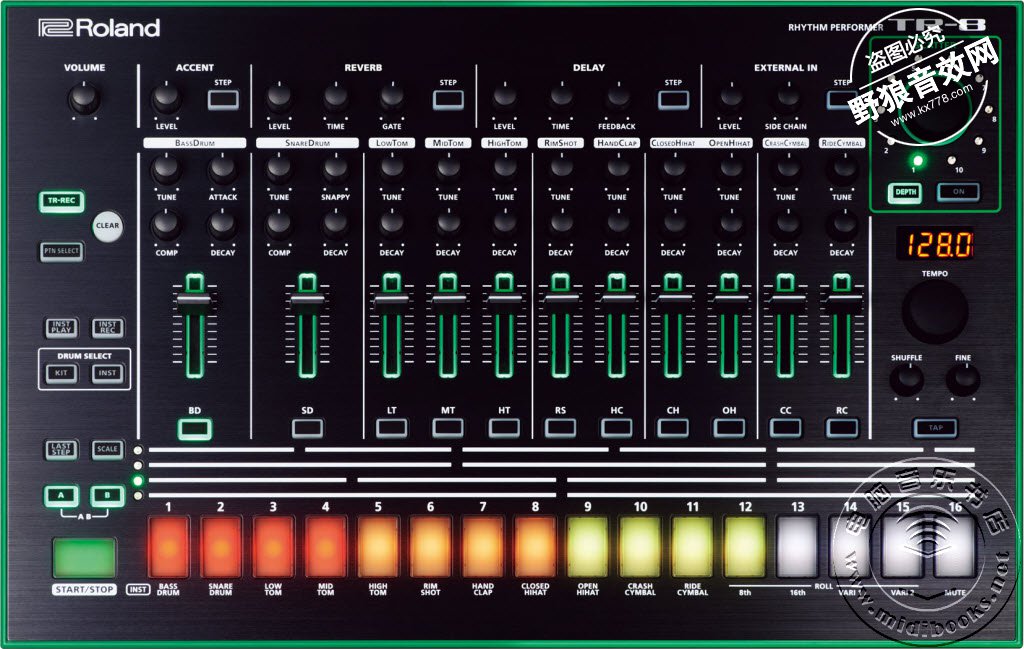Click the LAST STEP button
This screenshot has width=1024, height=649.
click(x=61, y=449)
